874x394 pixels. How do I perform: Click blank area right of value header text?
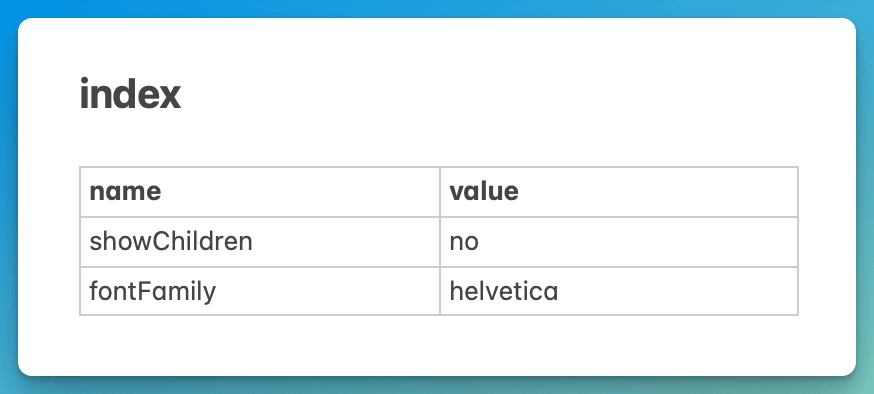[658, 192]
